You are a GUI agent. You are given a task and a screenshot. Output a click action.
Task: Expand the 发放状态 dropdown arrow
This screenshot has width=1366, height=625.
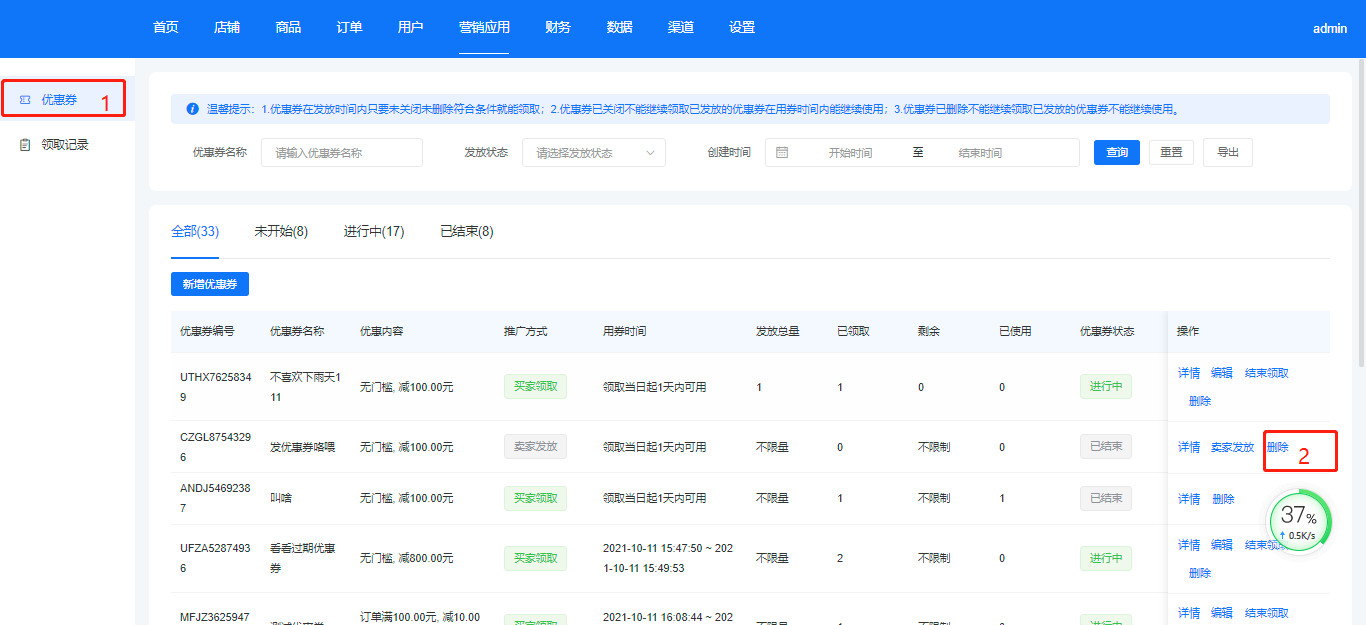(x=650, y=153)
